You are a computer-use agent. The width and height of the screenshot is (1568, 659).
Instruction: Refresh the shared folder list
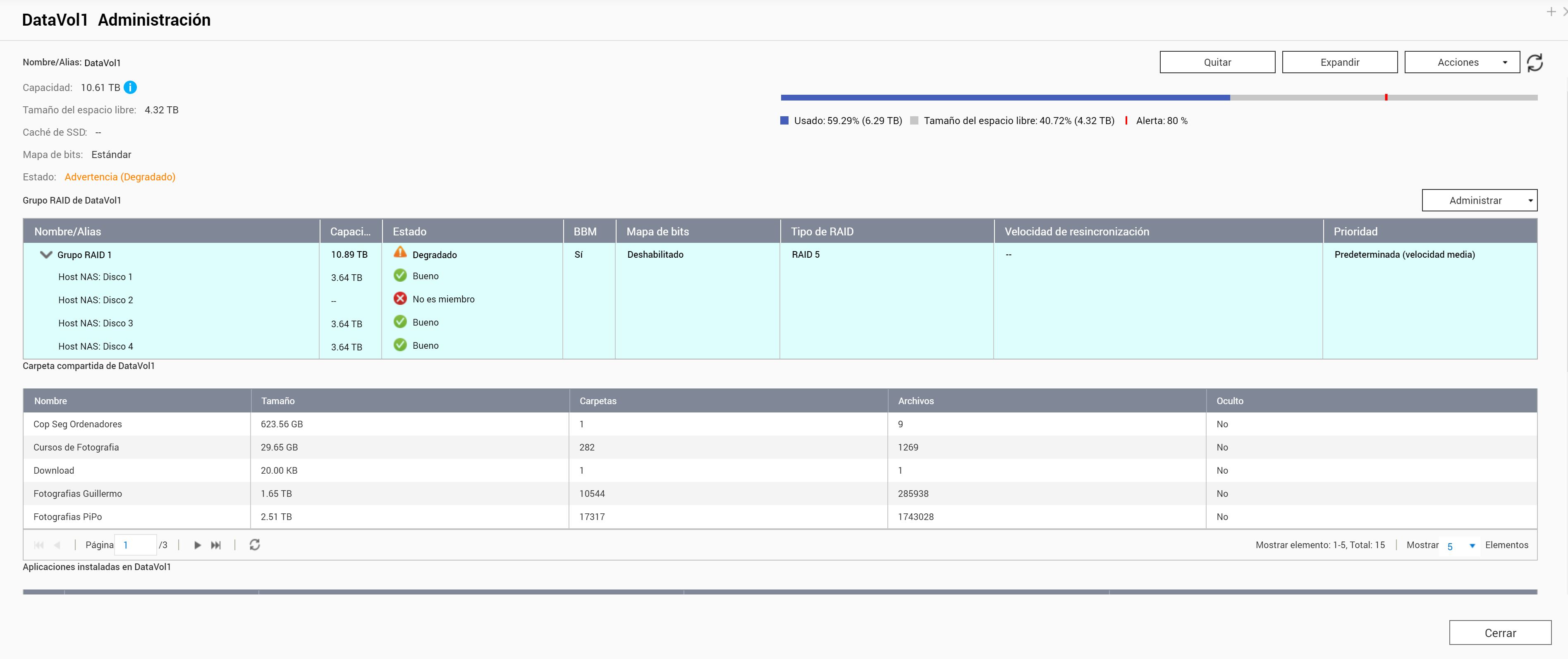254,545
